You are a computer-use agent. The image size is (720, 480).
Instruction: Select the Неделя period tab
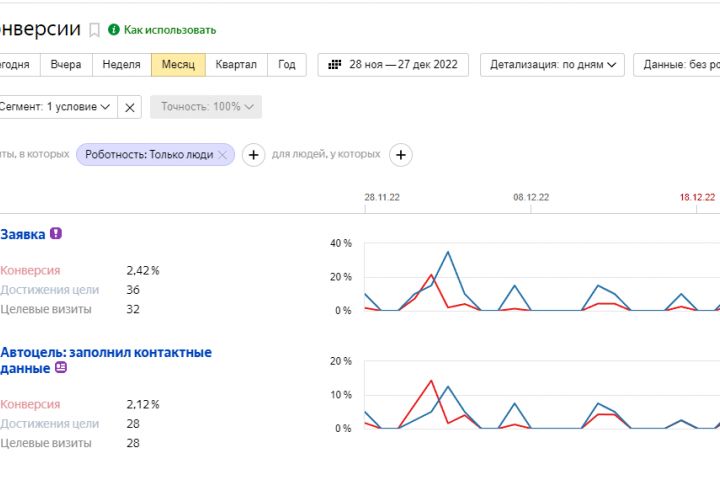[122, 64]
